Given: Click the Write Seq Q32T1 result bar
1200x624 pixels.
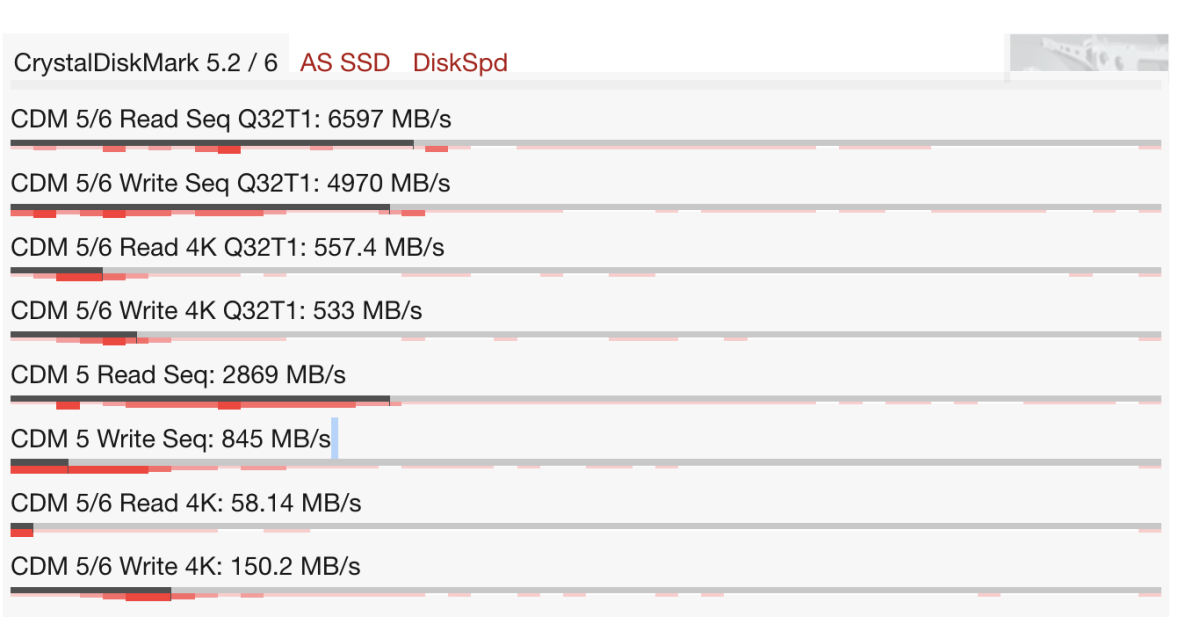Looking at the screenshot, I should [200, 208].
